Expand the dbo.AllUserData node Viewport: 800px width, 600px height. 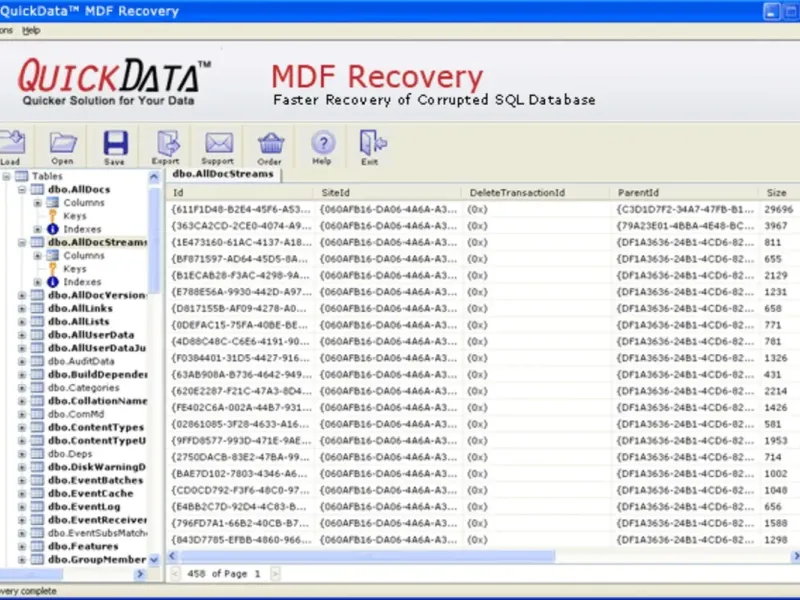(x=22, y=335)
